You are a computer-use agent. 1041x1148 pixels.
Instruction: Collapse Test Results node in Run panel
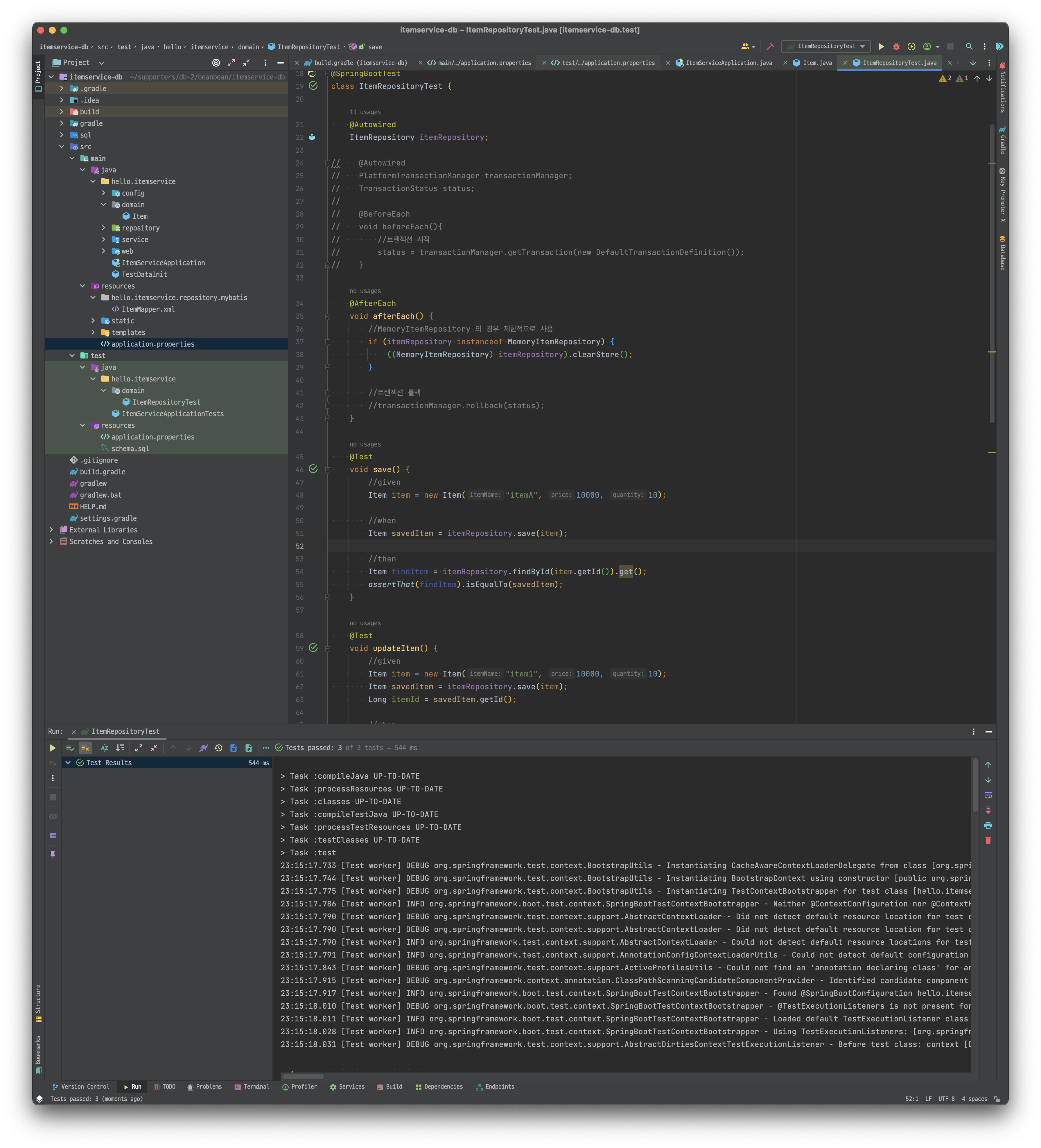68,763
